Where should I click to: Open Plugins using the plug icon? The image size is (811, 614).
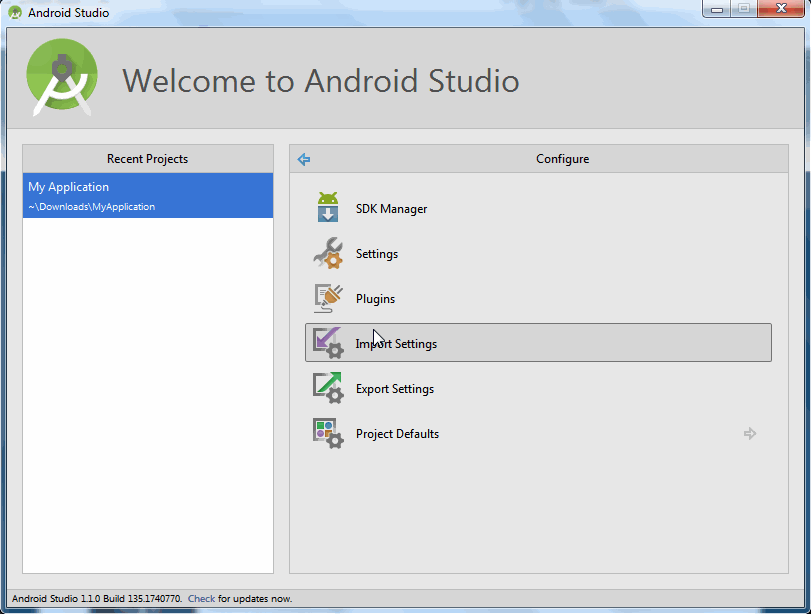point(327,298)
